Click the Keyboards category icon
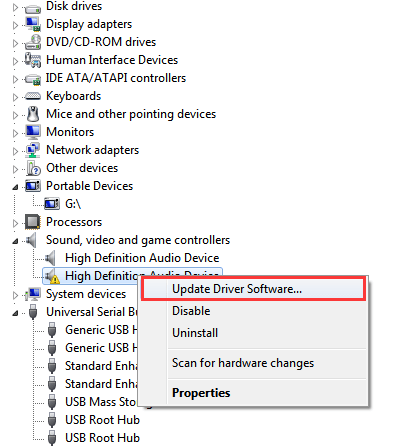Screen dimensions: 401x447 coord(33,96)
